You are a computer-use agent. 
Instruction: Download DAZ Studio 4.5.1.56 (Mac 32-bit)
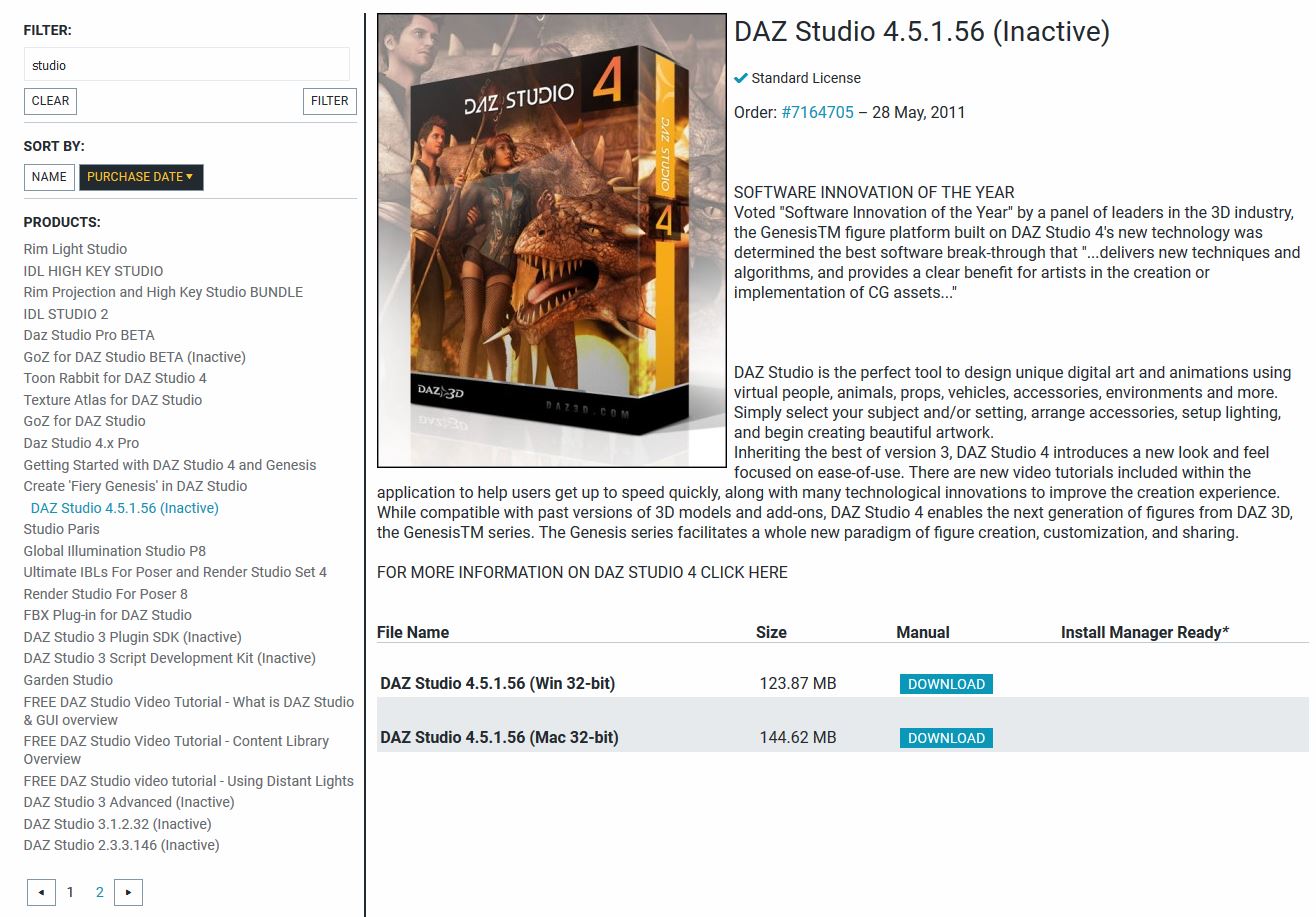pyautogui.click(x=946, y=738)
